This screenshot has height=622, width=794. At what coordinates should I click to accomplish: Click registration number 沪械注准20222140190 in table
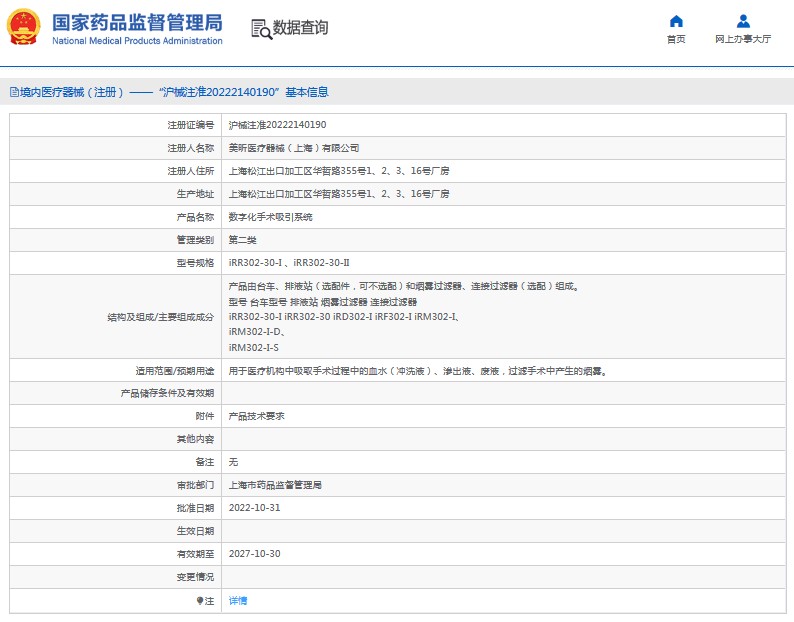pyautogui.click(x=277, y=125)
